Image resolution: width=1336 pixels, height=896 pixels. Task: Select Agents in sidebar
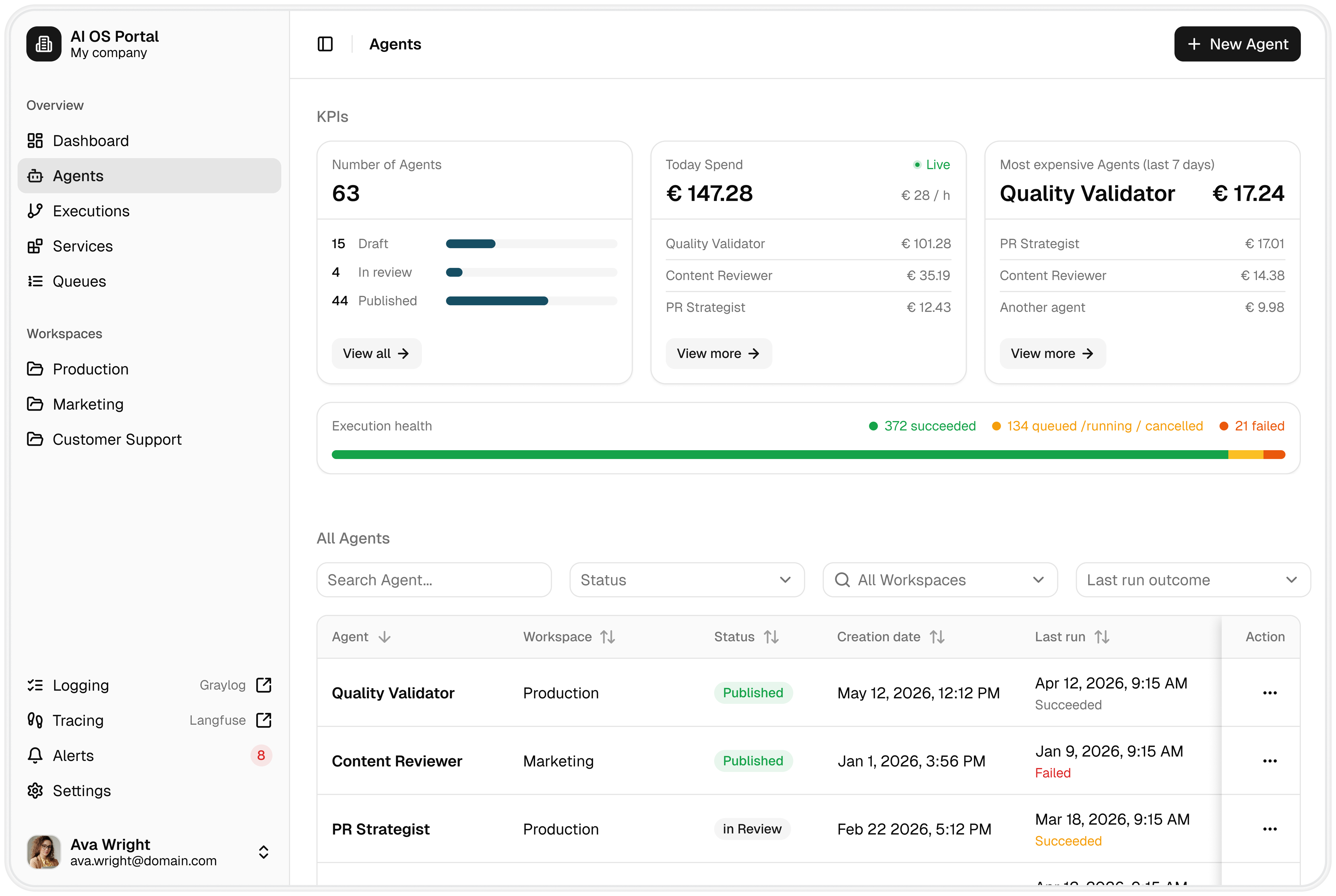coord(149,176)
